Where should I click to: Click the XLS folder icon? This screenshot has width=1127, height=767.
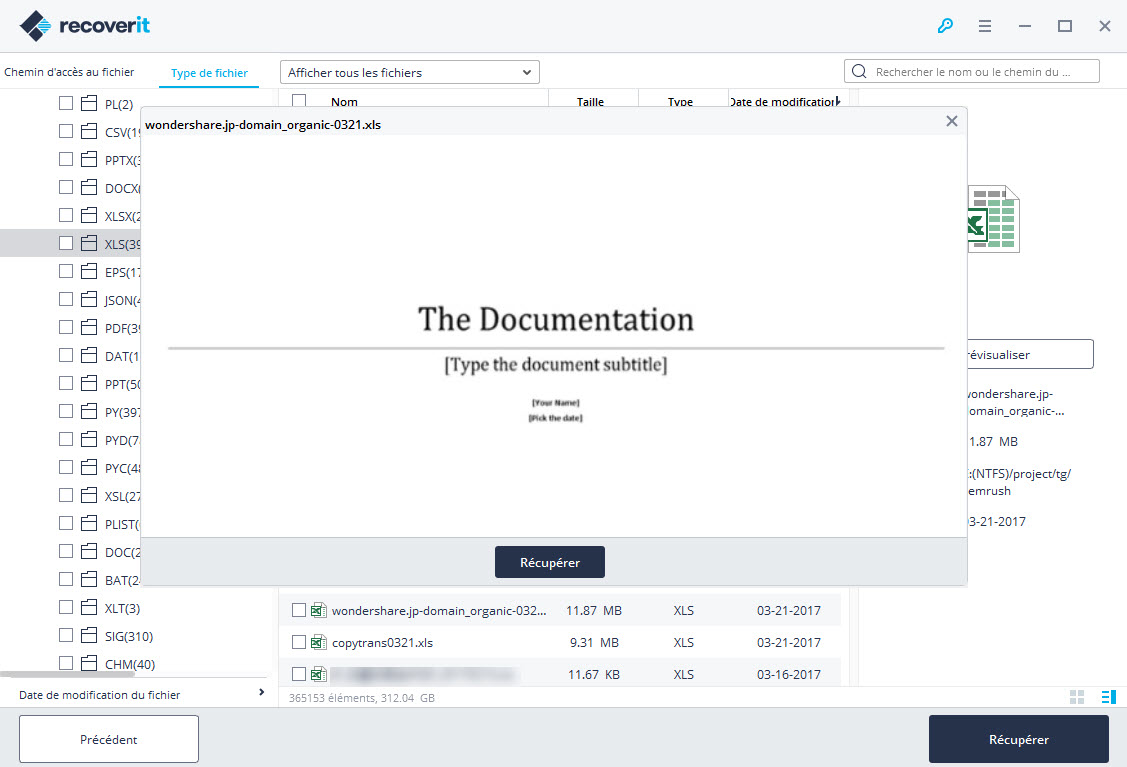coord(89,244)
